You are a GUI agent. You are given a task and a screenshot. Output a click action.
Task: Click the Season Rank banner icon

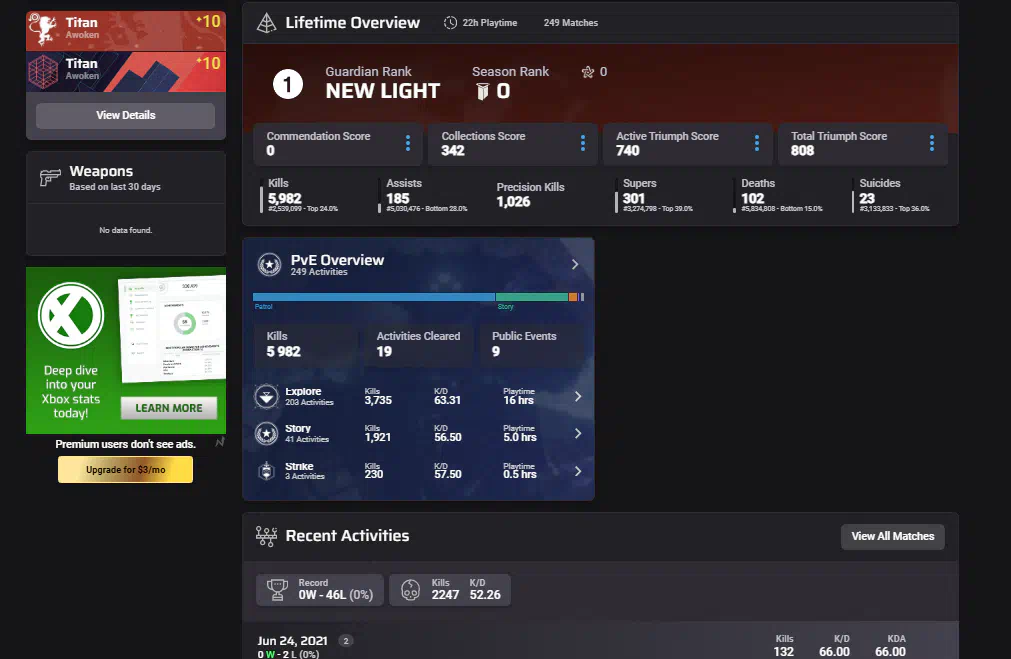coord(482,92)
